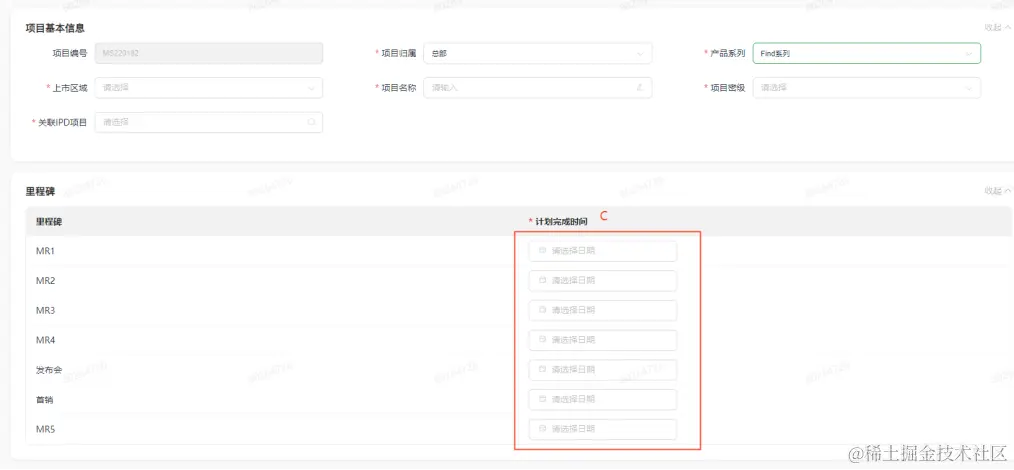Screen dimensions: 1014x470
Task: Click the disabled 项目编号 field MS229182
Action: click(208, 54)
